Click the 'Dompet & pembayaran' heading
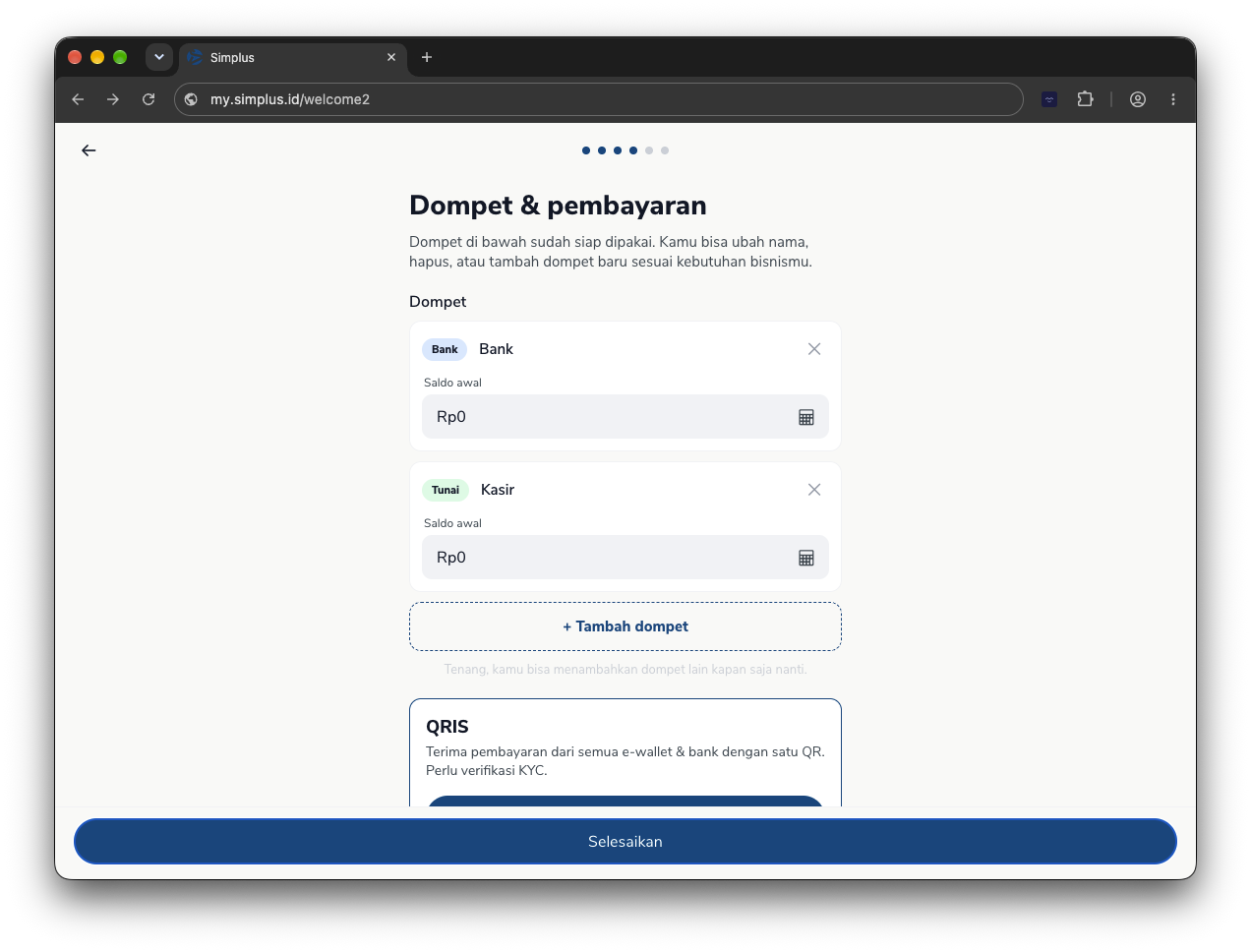Screen dimensions: 1251x952 point(558,206)
